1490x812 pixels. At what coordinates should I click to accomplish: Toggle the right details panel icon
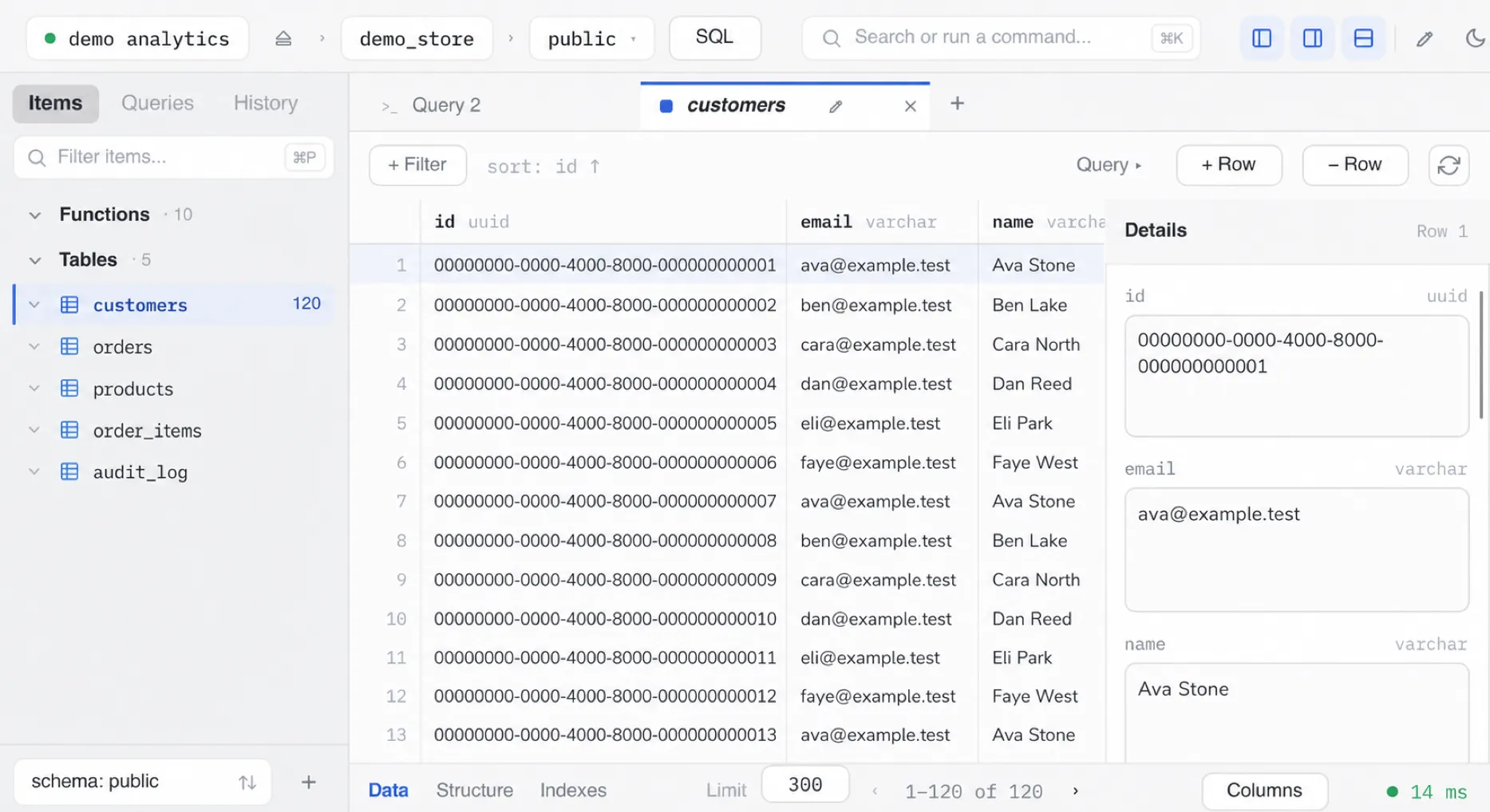pos(1313,38)
